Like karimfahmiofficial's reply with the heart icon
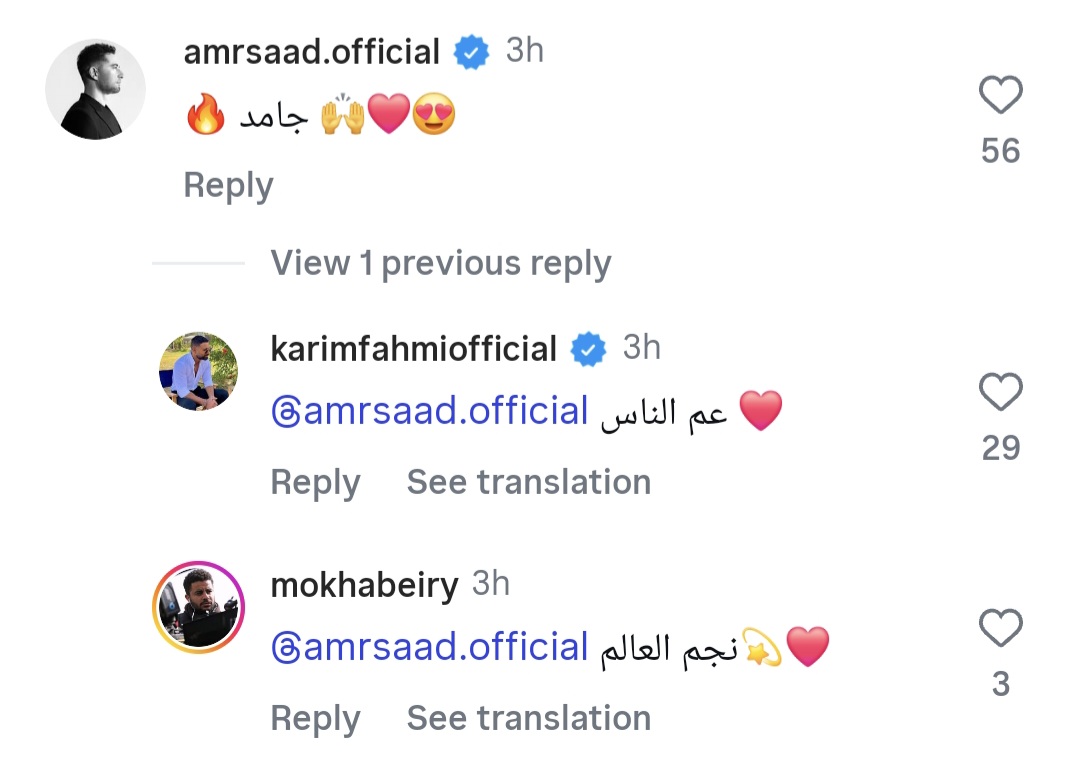The width and height of the screenshot is (1080, 781). click(1000, 392)
